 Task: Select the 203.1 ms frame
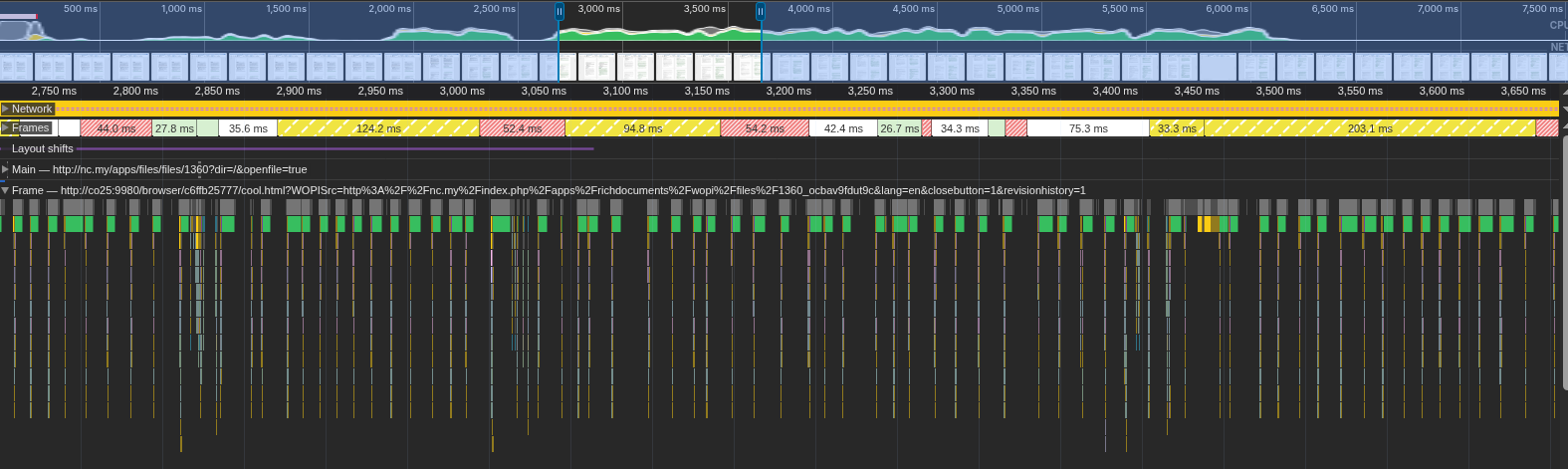click(1369, 128)
